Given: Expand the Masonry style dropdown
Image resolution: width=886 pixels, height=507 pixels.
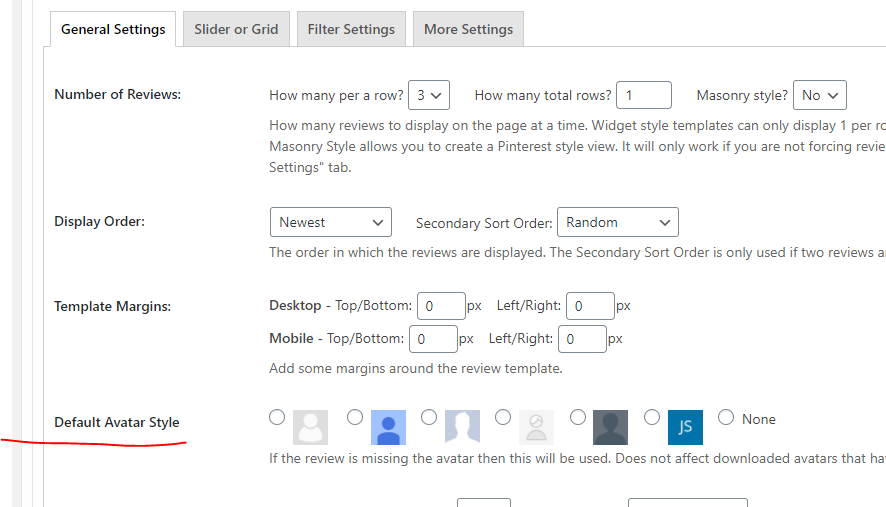Looking at the screenshot, I should click(820, 95).
